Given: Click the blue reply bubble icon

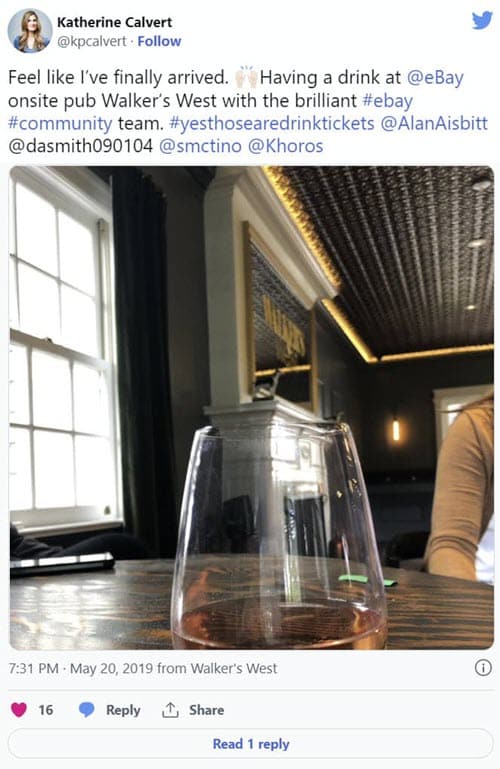Looking at the screenshot, I should 87,710.
